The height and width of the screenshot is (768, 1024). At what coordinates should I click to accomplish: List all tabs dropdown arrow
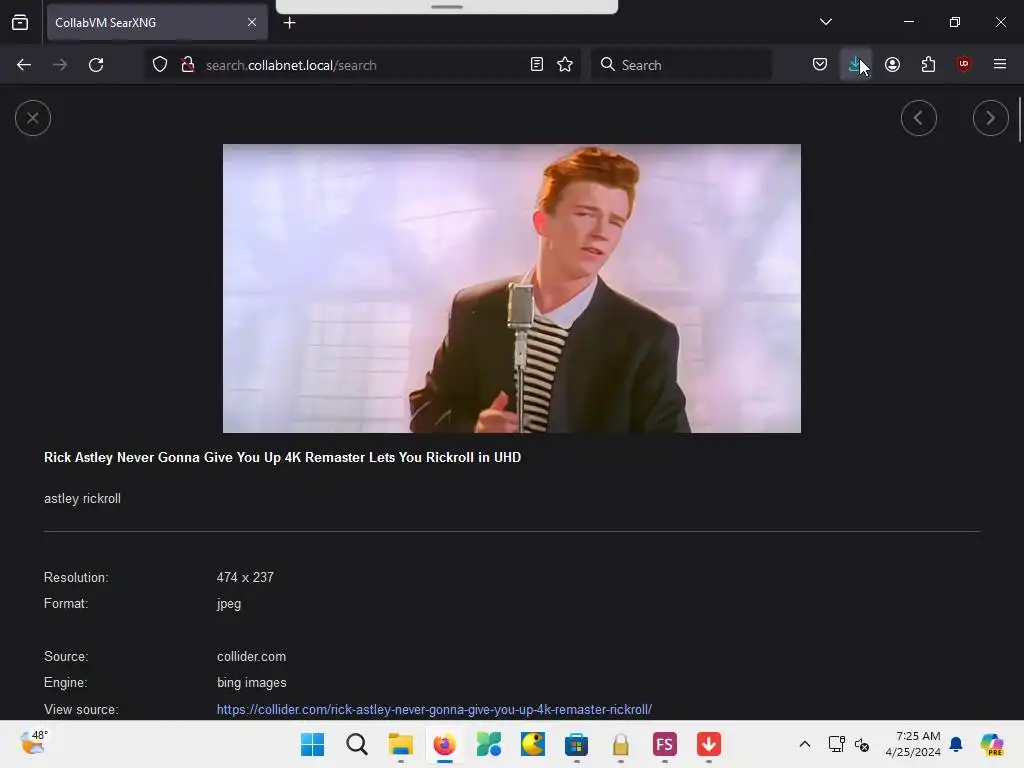[x=825, y=22]
